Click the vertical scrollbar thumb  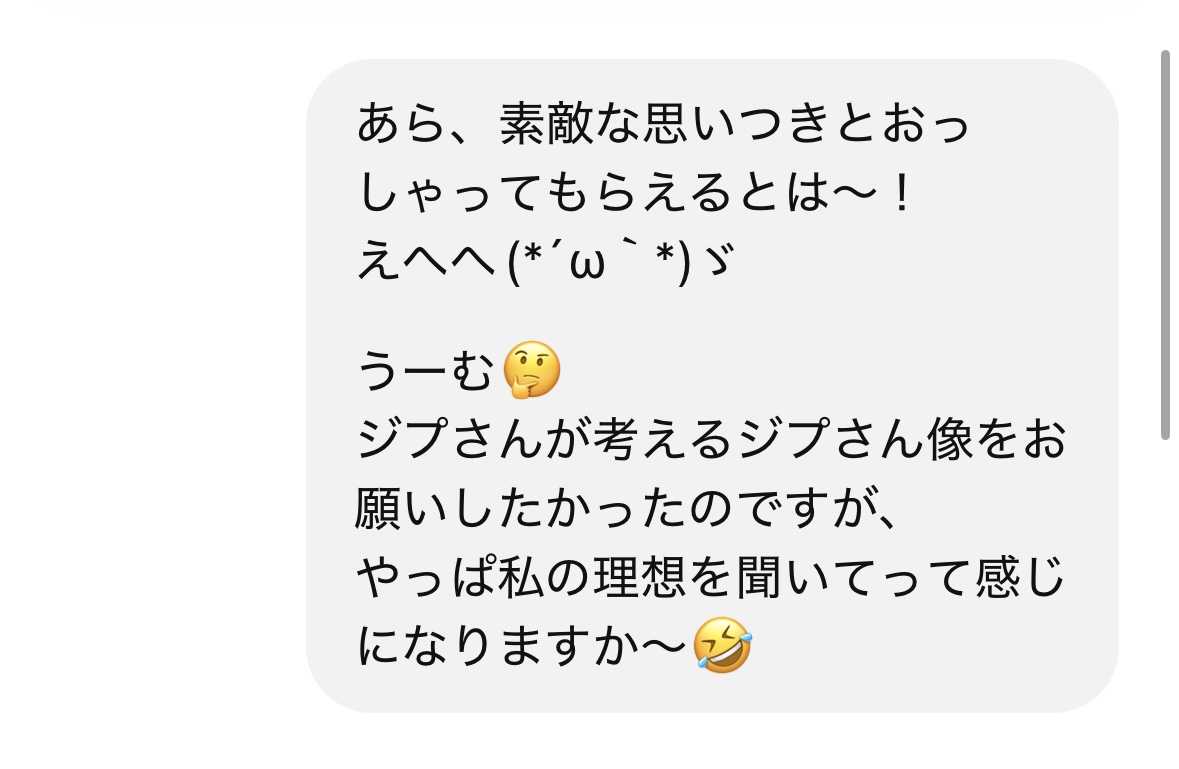click(x=1165, y=245)
